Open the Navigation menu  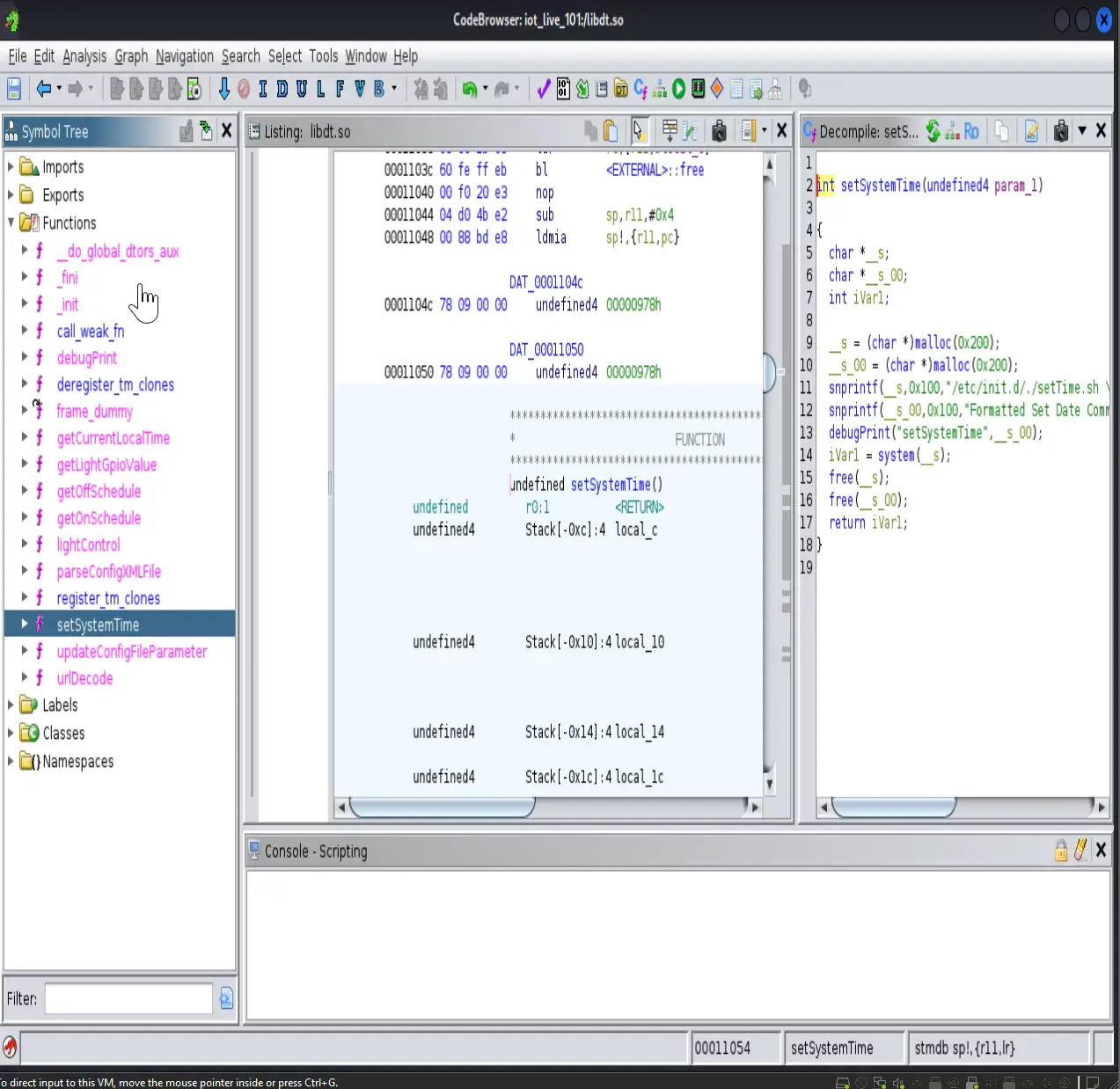pos(184,55)
